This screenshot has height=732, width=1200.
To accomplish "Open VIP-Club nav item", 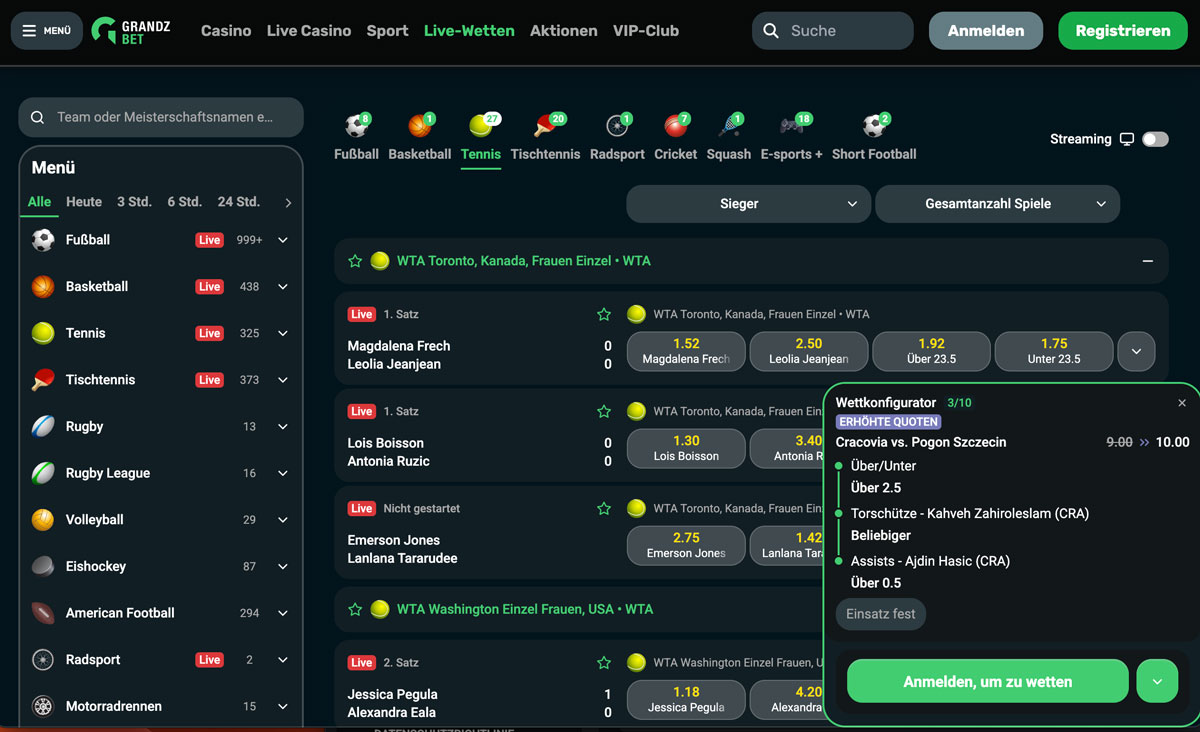I will 646,31.
